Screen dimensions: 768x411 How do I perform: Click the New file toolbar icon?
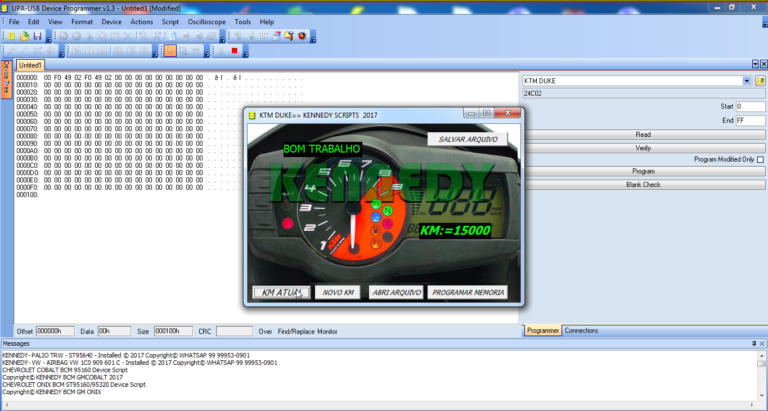click(11, 36)
